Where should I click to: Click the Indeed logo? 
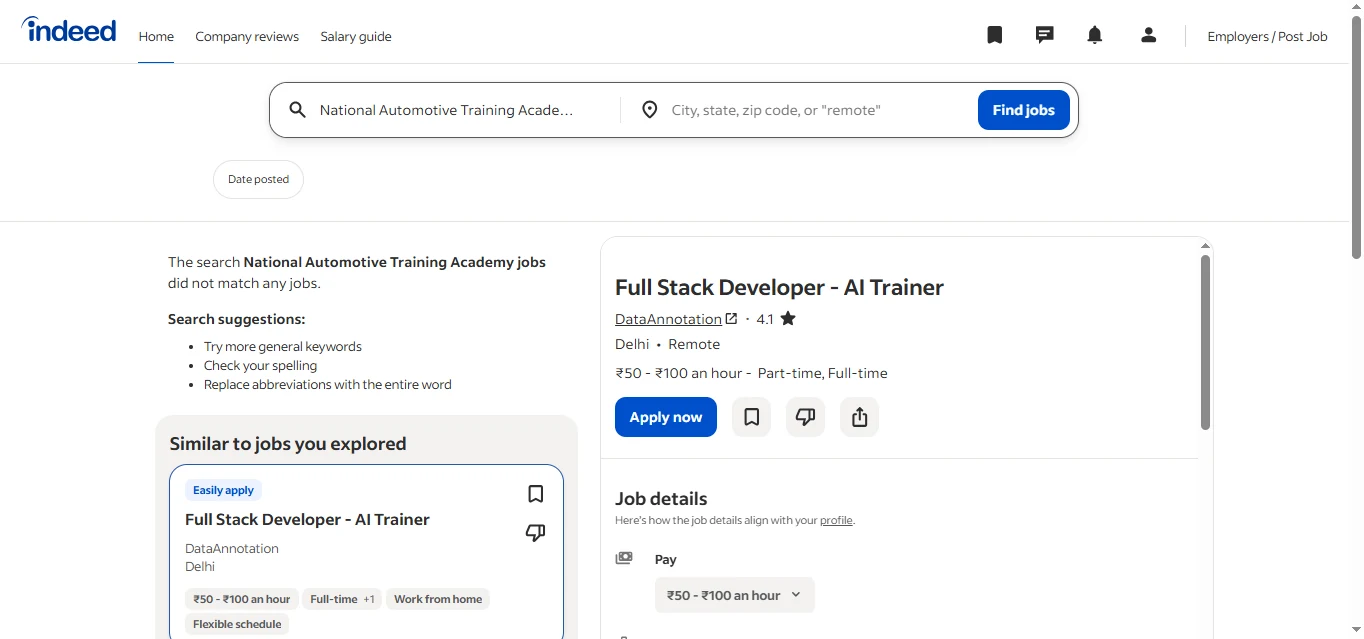69,30
